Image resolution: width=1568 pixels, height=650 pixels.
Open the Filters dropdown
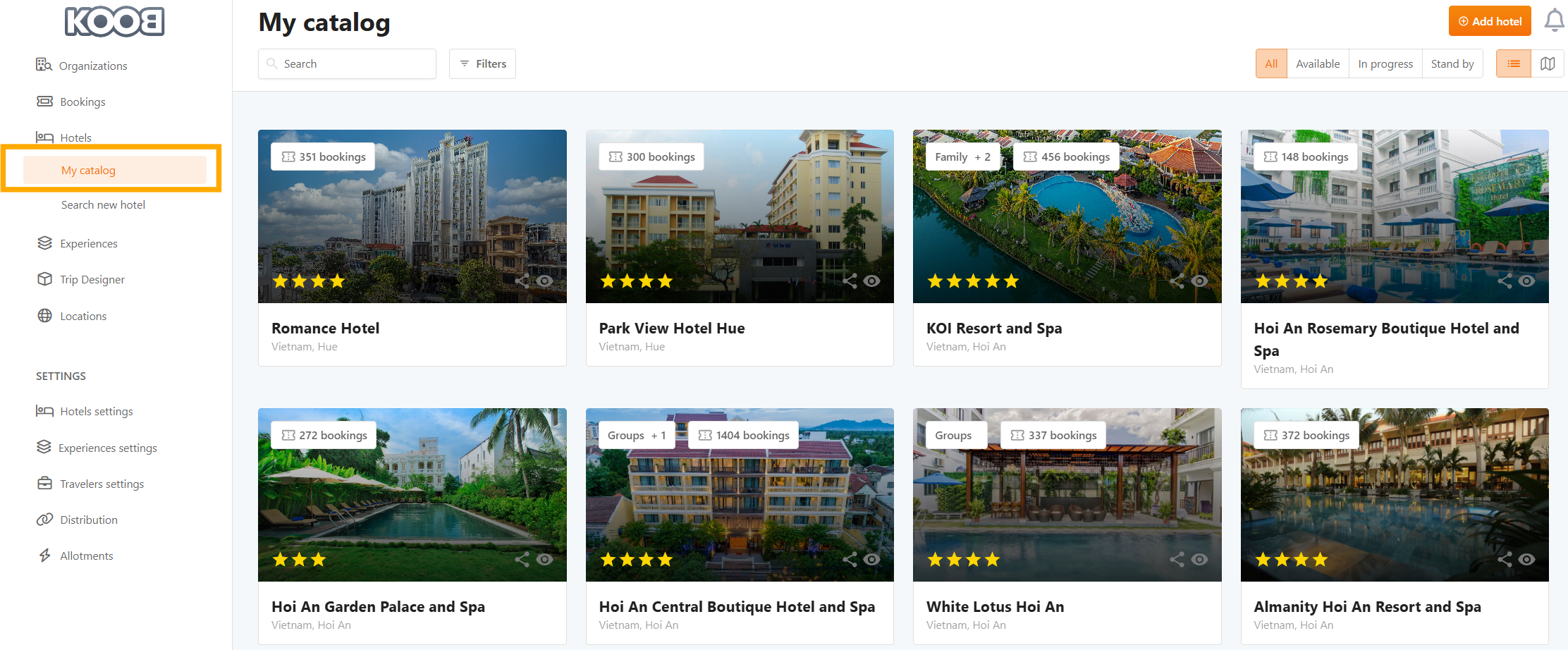(x=482, y=63)
